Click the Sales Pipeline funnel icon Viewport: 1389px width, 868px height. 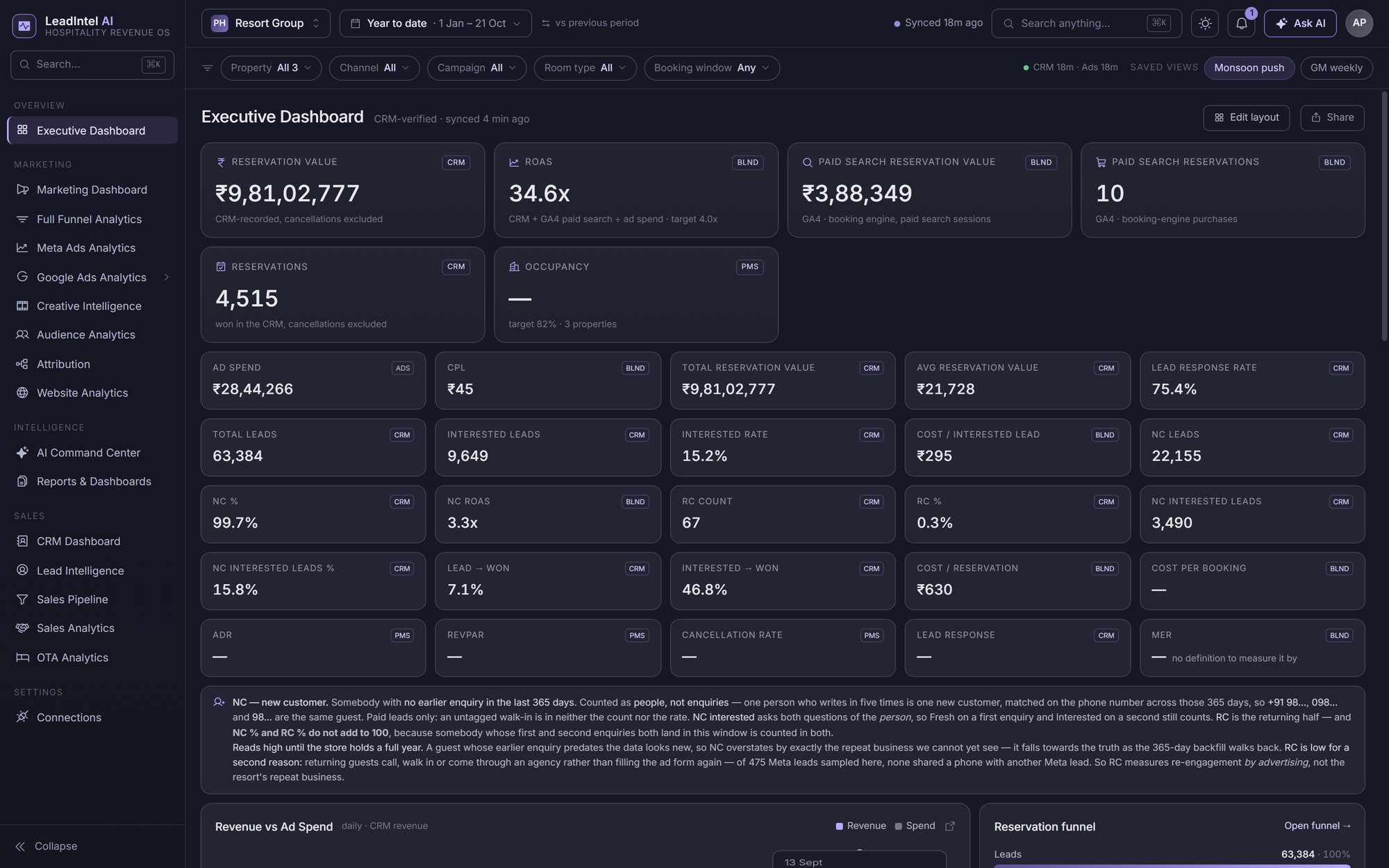(x=22, y=599)
